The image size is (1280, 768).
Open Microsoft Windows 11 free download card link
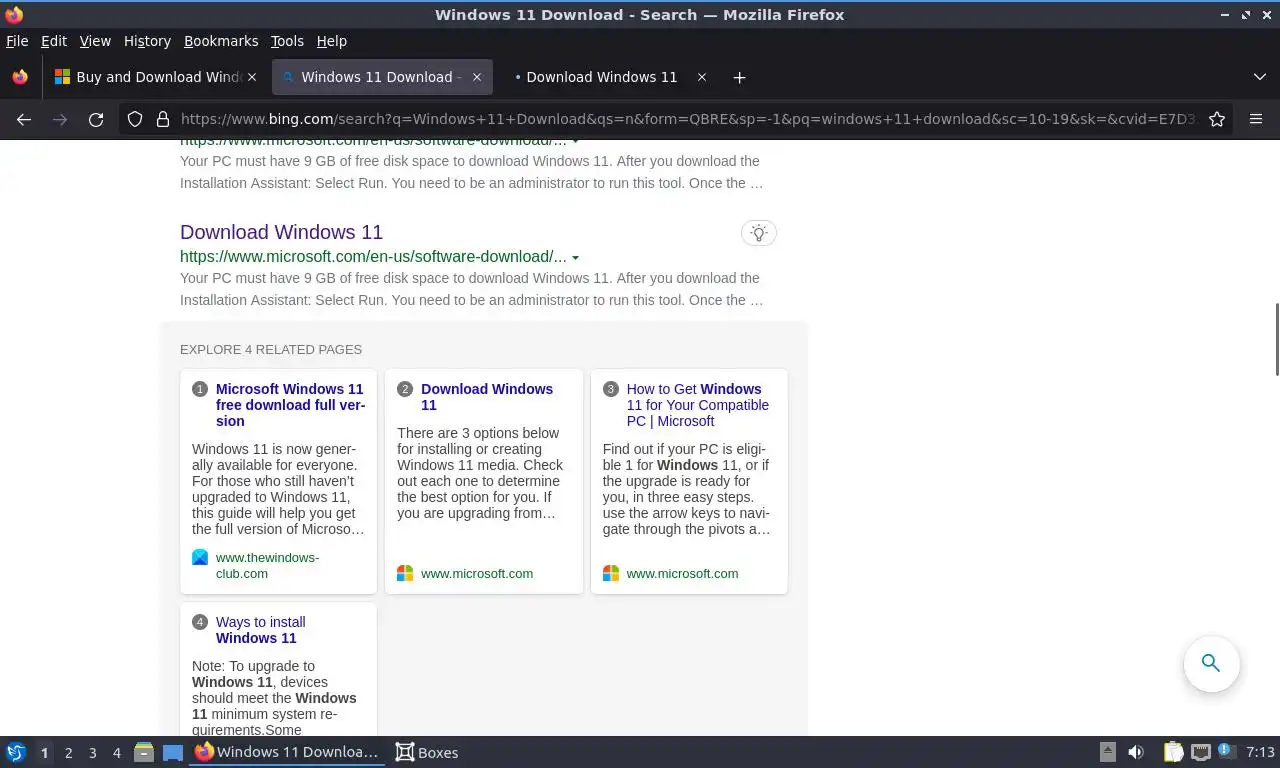coord(291,405)
